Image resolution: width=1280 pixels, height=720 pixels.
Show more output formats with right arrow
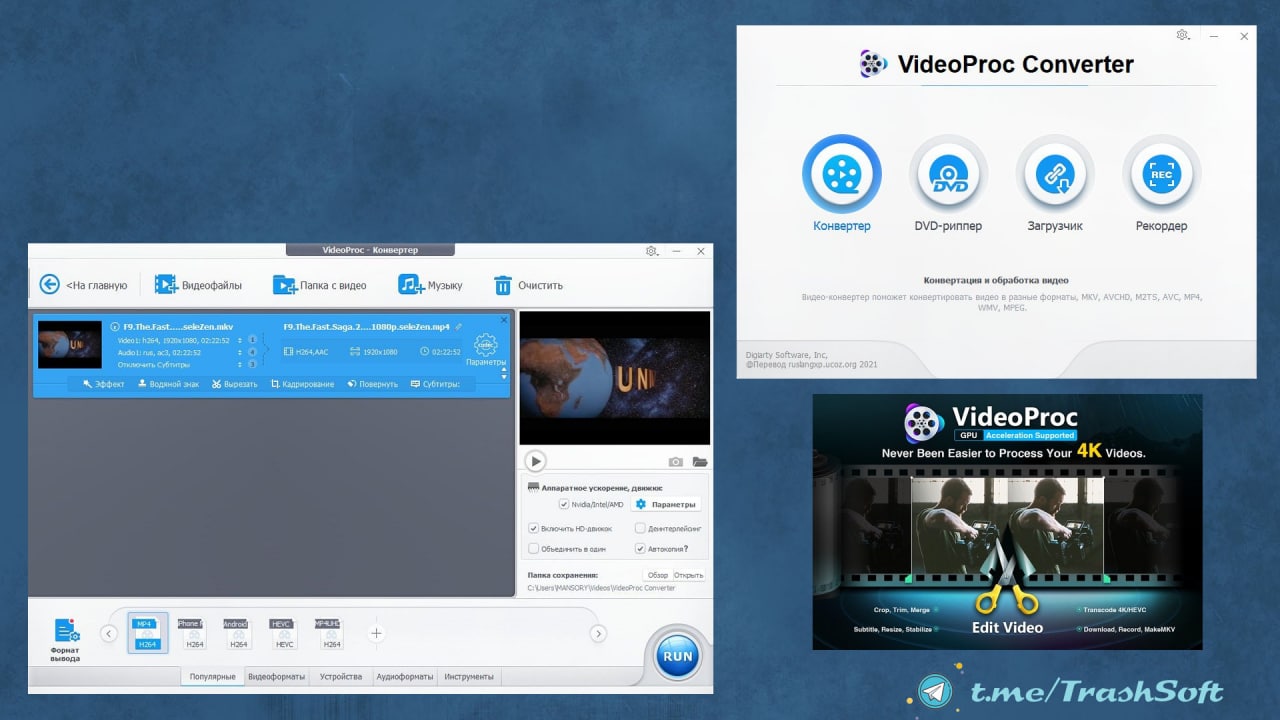coord(598,633)
